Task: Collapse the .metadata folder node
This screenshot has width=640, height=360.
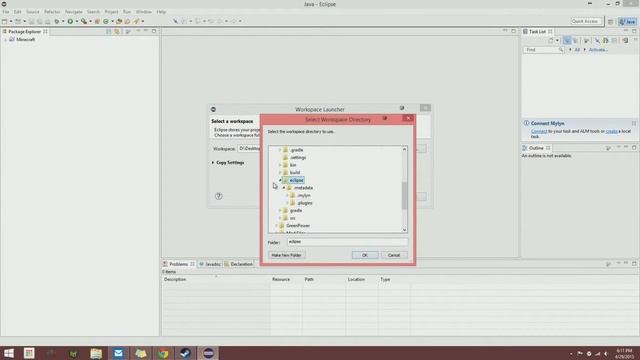Action: pos(284,188)
